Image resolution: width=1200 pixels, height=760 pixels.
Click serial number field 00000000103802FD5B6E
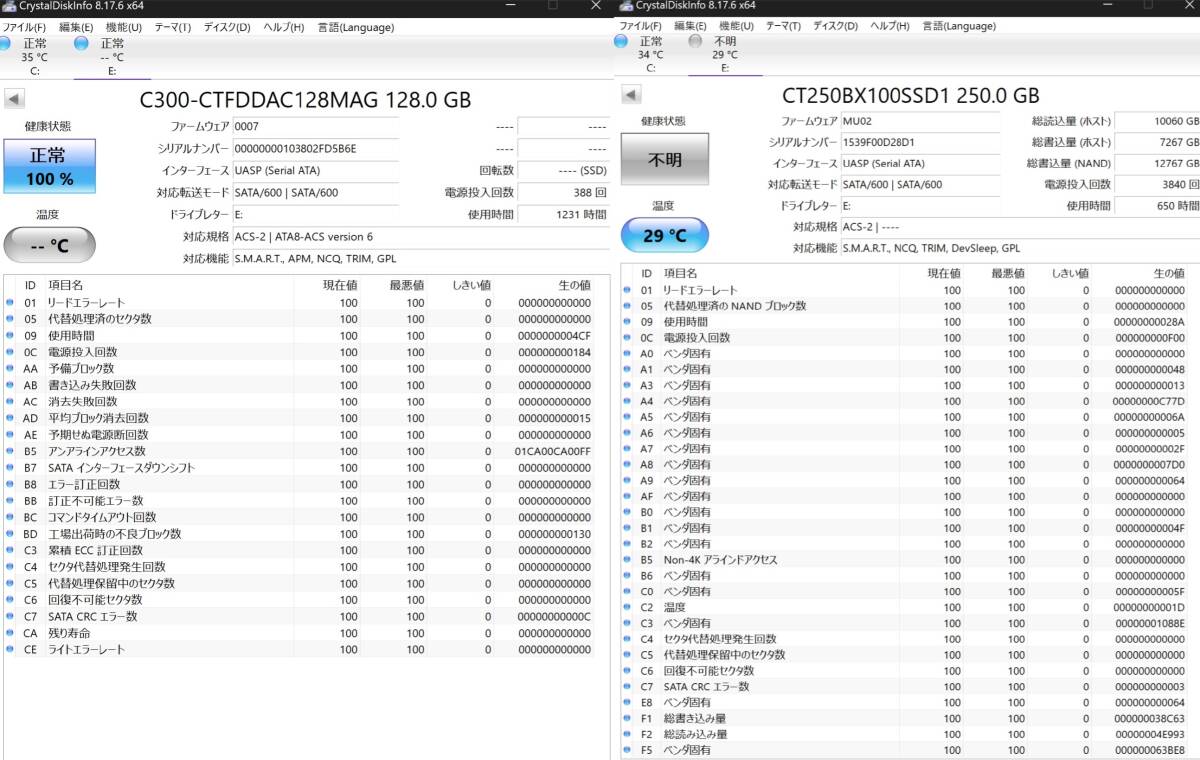(315, 149)
